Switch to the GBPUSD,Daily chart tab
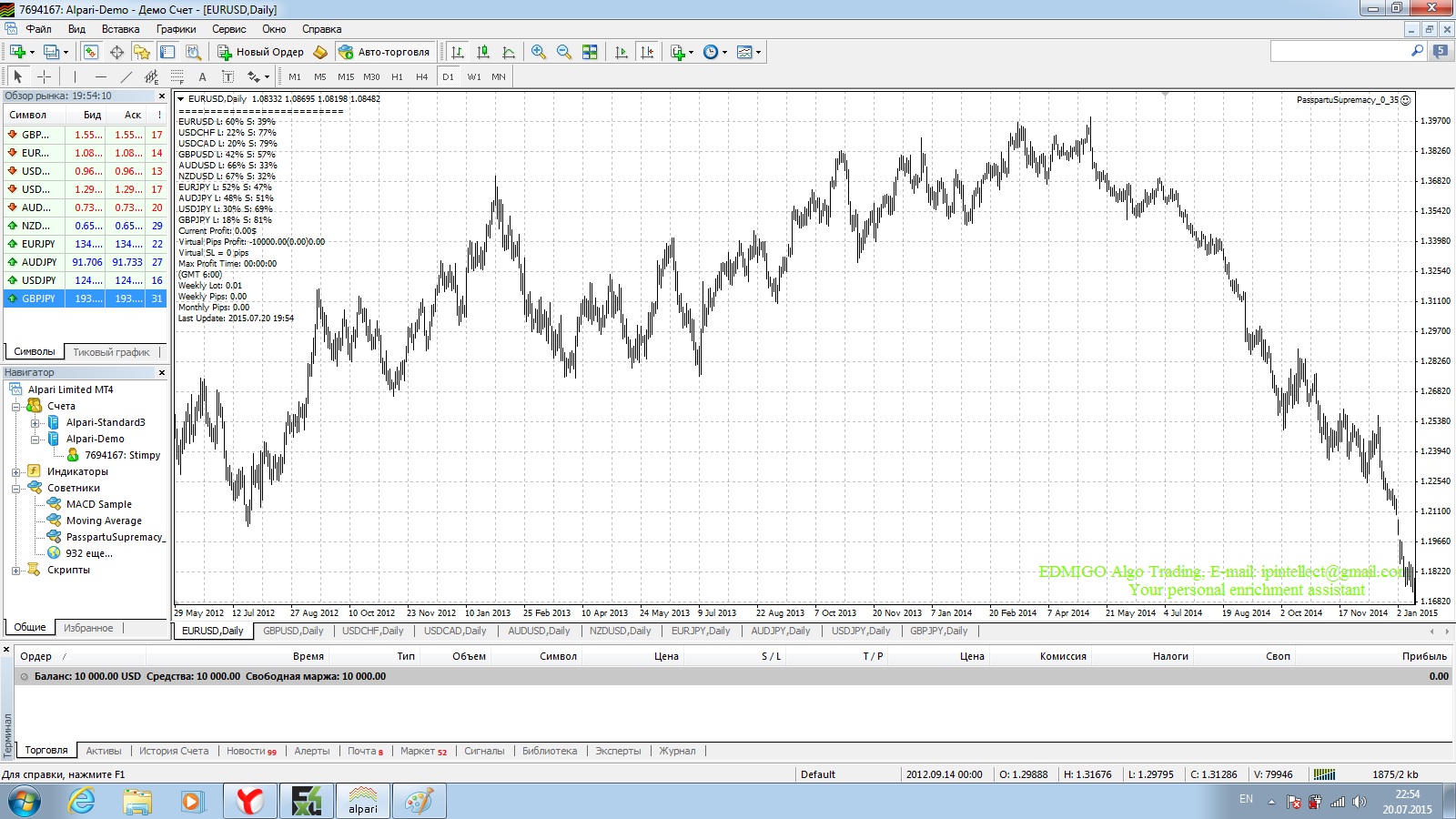The height and width of the screenshot is (819, 1456). pos(293,631)
